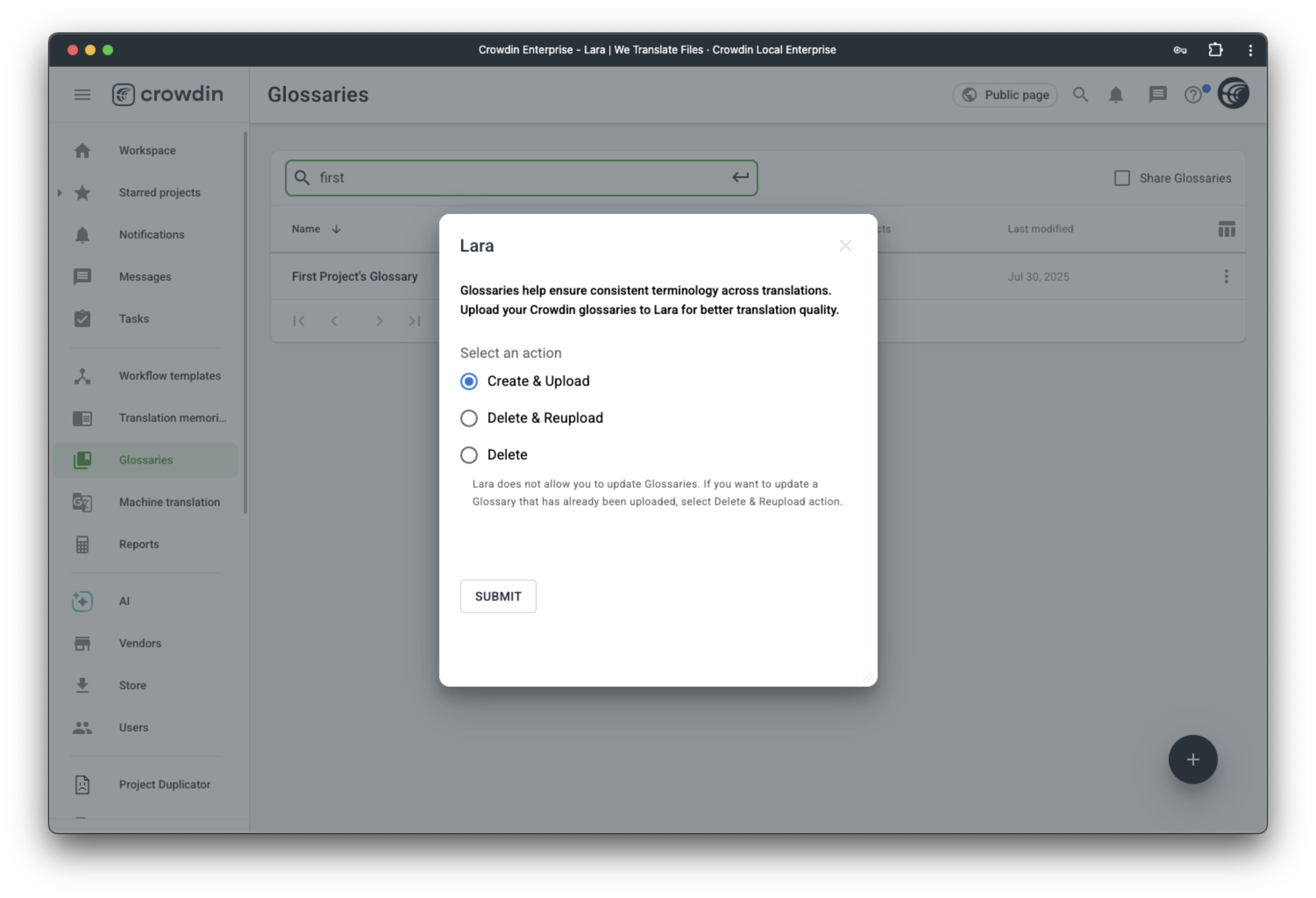The height and width of the screenshot is (898, 1316).
Task: Open the browser extensions puzzle icon
Action: coord(1215,50)
